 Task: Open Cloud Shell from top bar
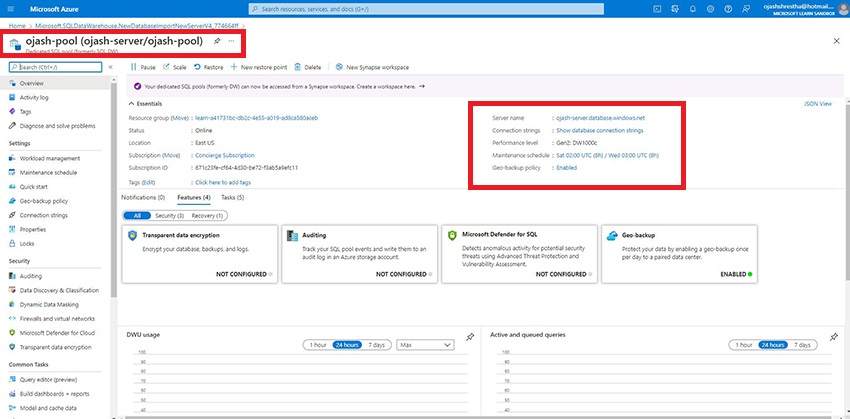coord(657,9)
